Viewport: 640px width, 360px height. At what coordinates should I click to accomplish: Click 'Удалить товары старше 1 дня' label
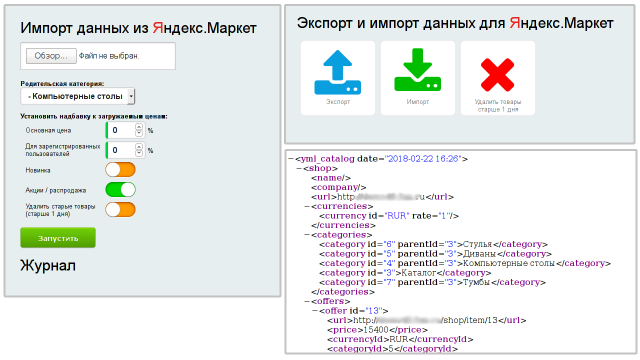click(x=498, y=105)
